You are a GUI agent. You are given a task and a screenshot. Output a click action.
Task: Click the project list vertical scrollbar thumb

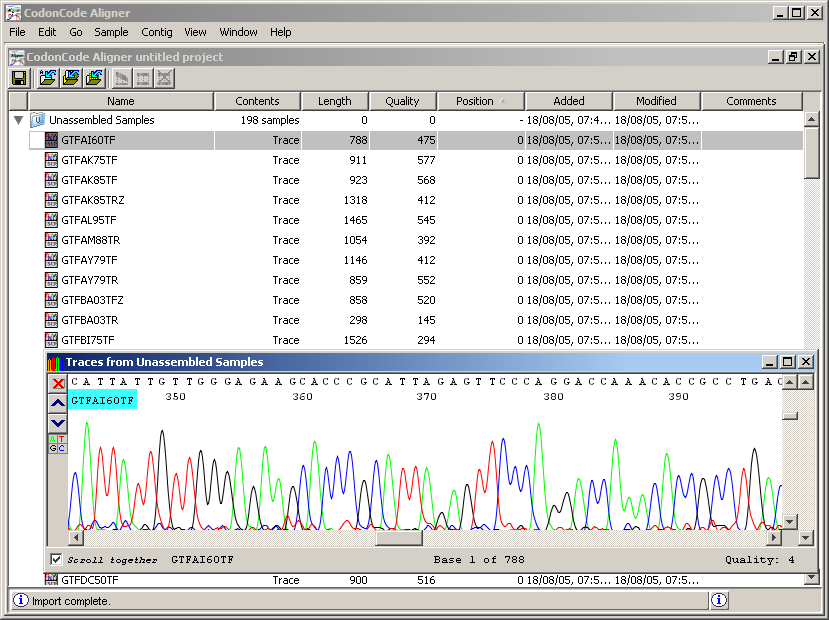(x=812, y=153)
